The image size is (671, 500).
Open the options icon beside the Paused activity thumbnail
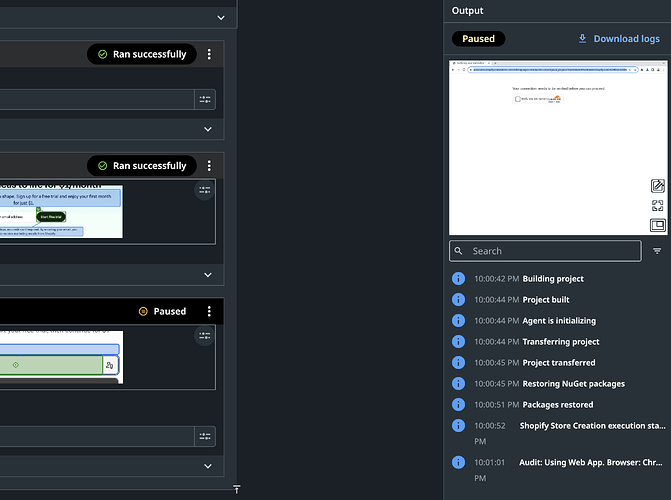(205, 336)
